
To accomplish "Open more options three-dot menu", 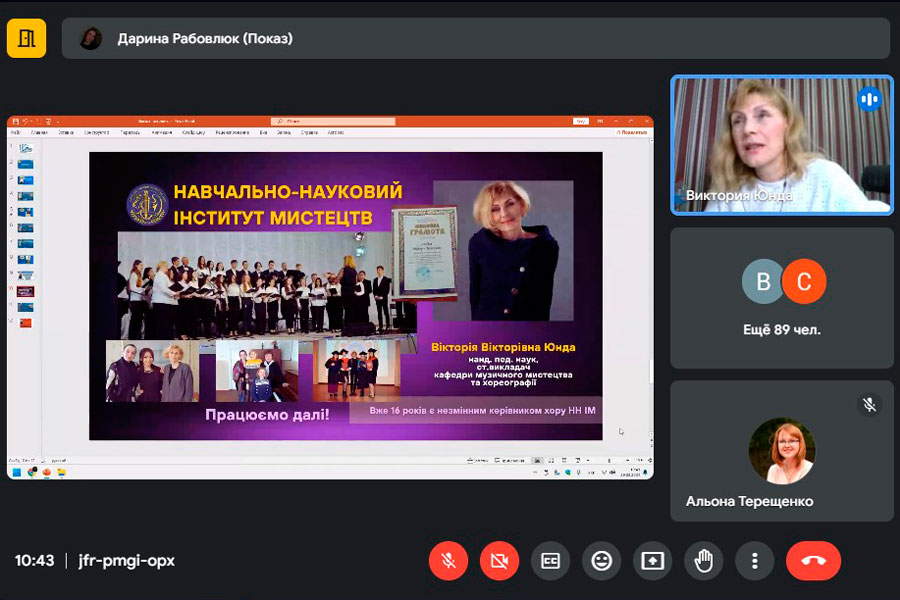I will coord(755,561).
